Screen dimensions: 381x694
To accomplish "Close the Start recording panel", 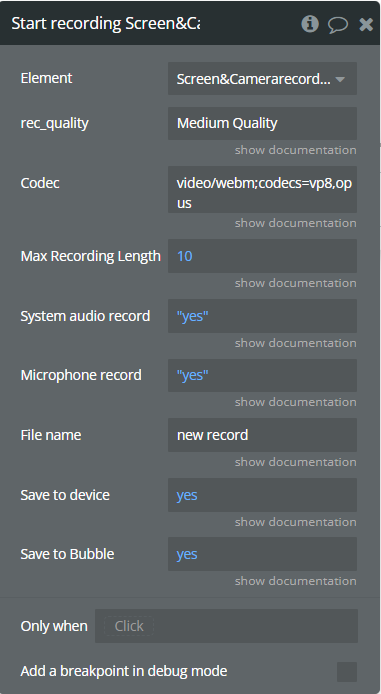I will click(x=366, y=24).
